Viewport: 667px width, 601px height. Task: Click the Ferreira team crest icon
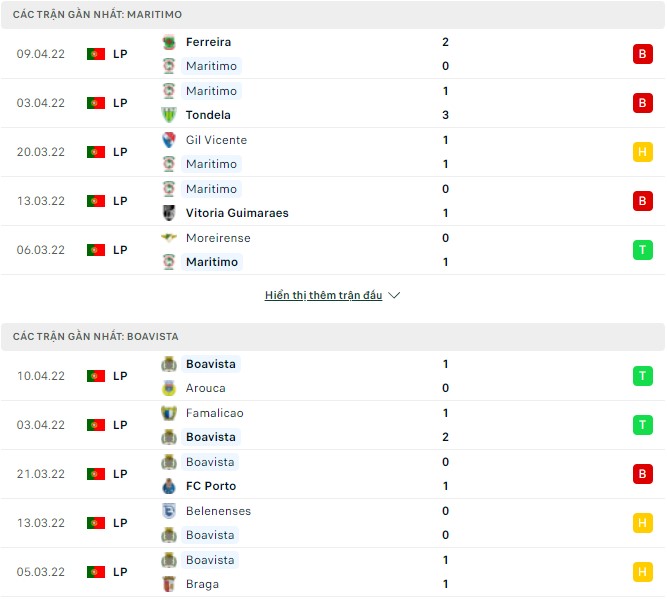point(168,42)
